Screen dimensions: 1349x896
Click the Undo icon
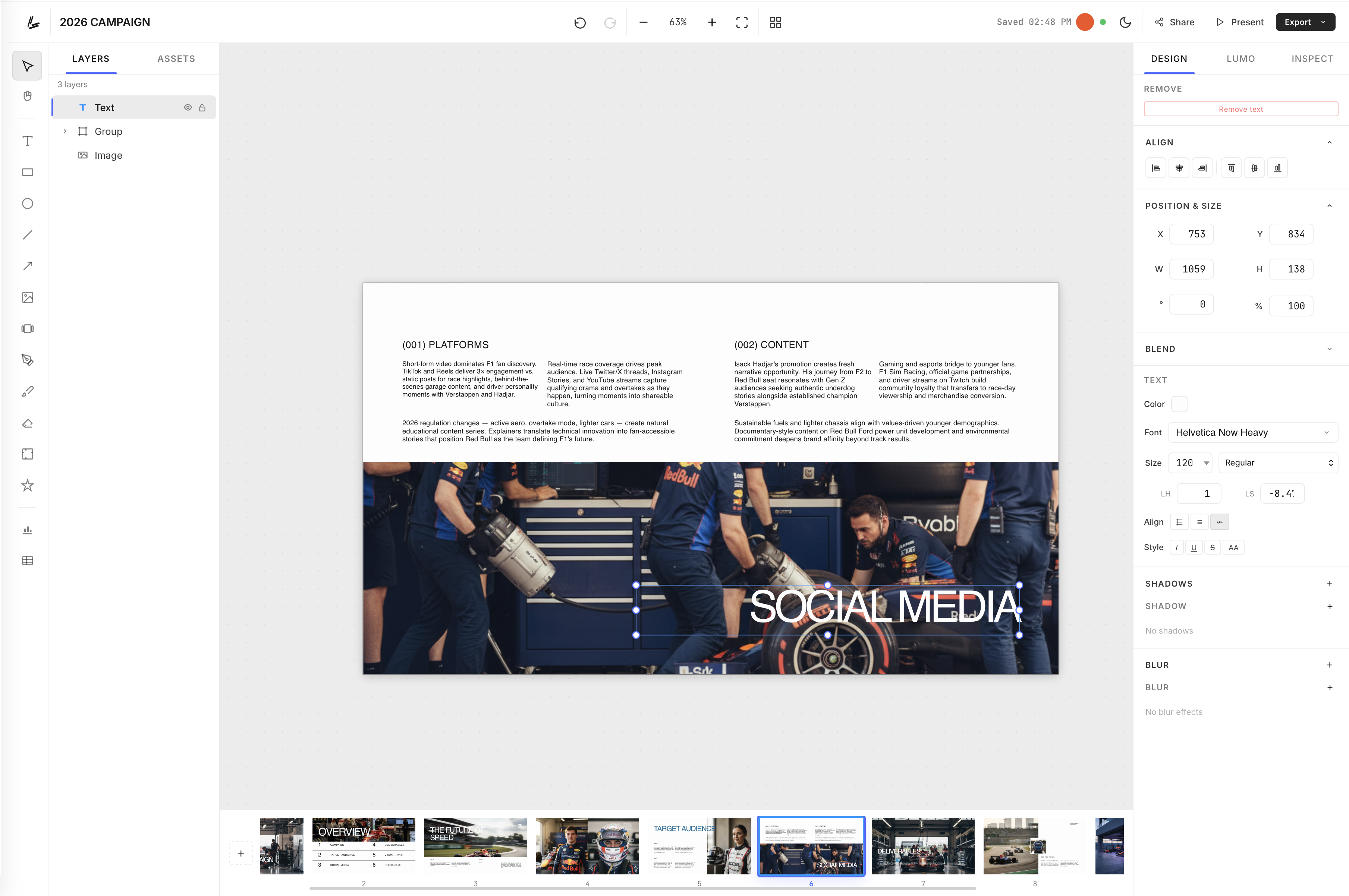click(580, 22)
